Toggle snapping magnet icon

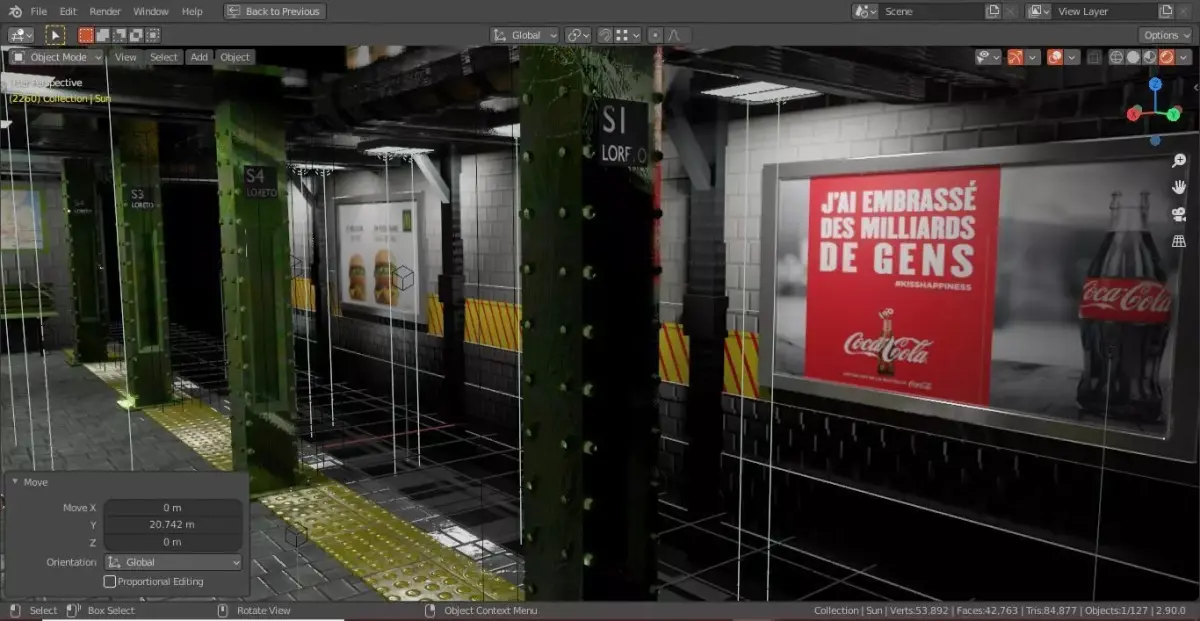605,35
